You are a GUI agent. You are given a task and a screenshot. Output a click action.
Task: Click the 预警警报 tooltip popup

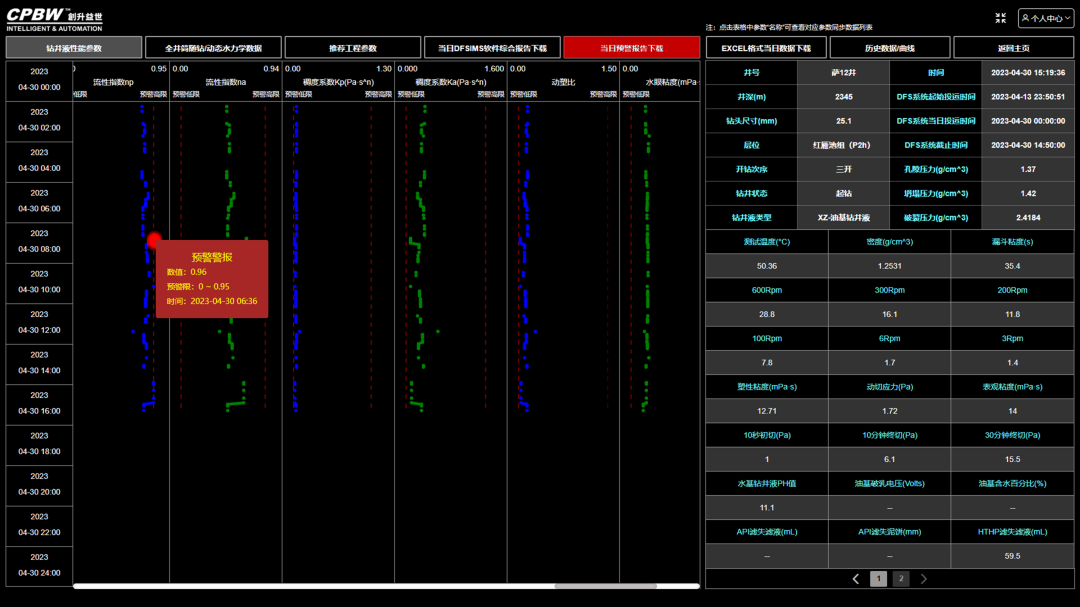pos(212,279)
